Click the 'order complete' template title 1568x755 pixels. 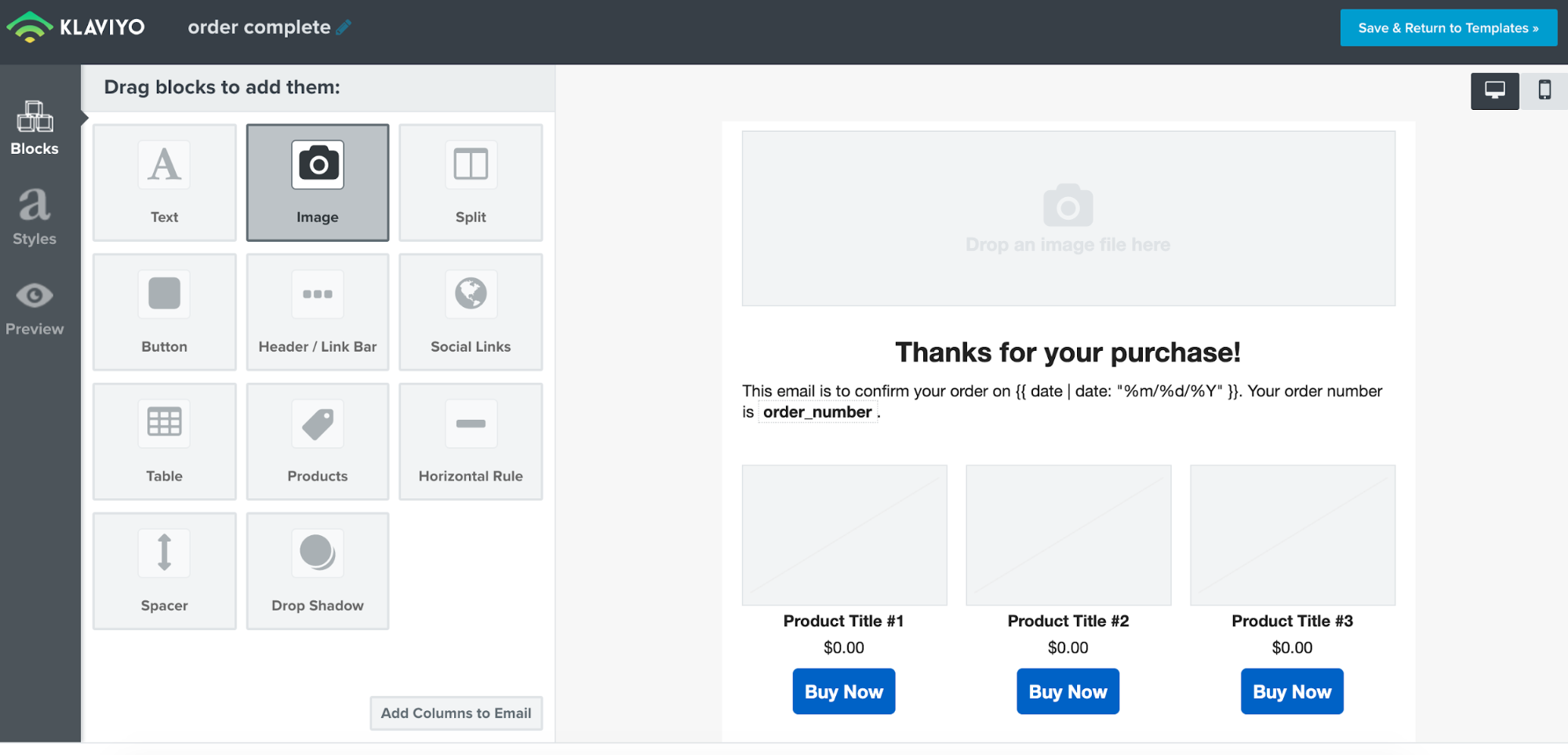tap(260, 27)
